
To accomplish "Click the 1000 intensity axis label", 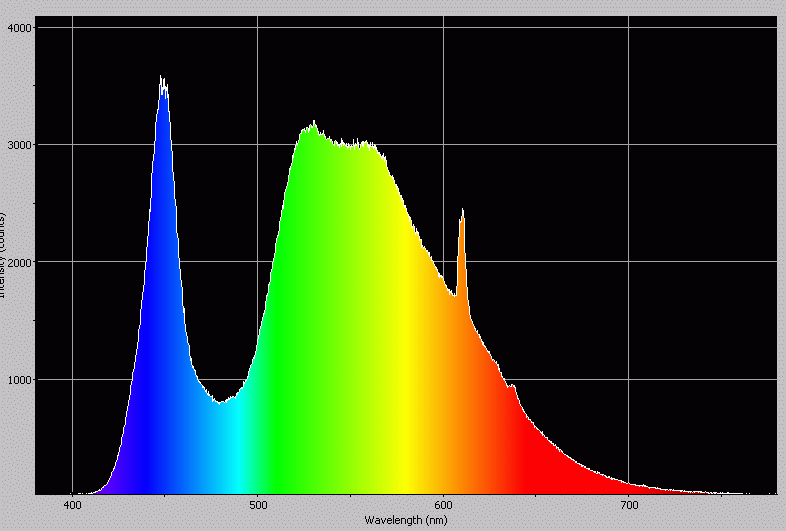I will tap(20, 380).
